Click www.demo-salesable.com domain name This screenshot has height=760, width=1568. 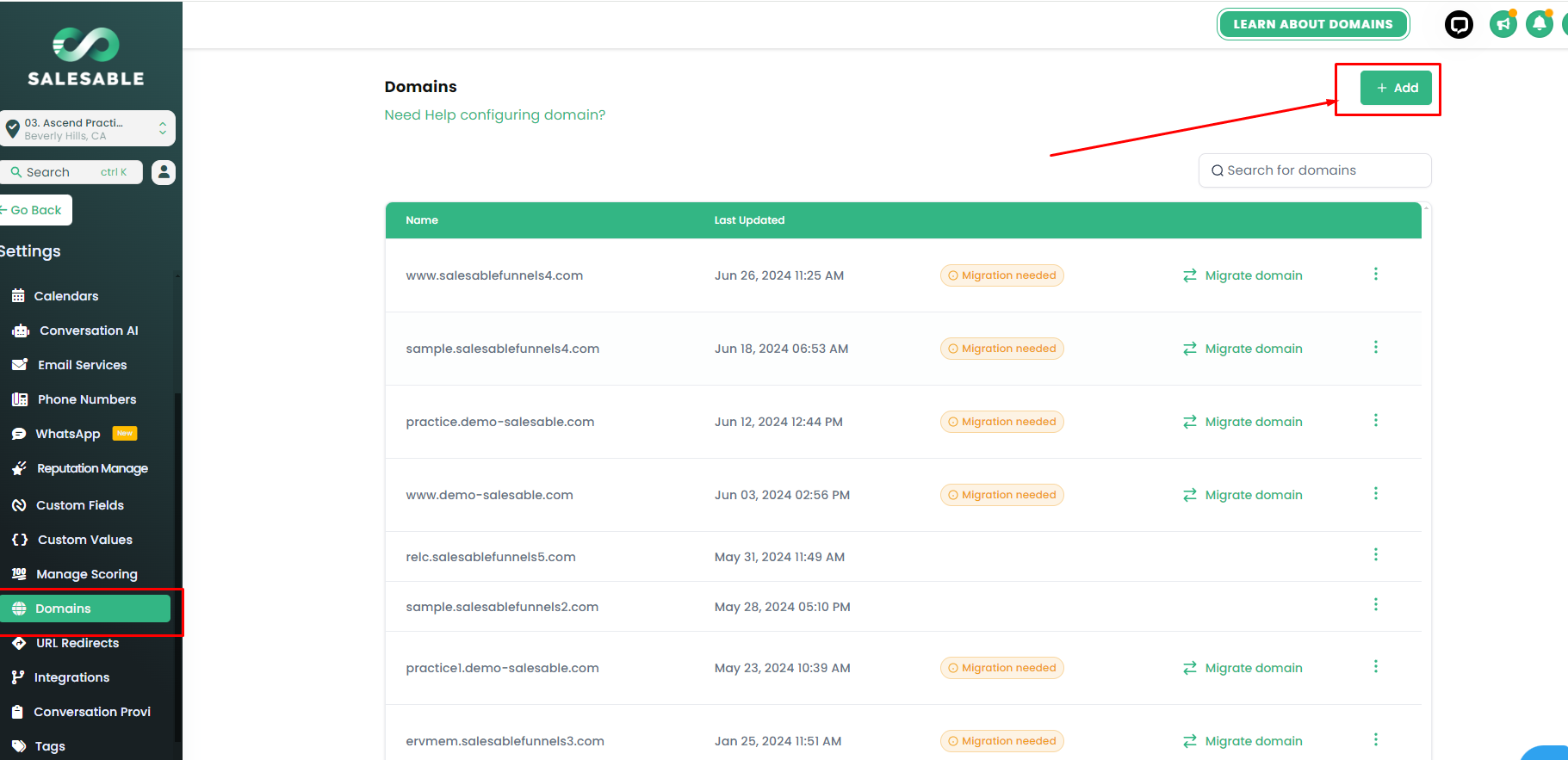coord(489,495)
